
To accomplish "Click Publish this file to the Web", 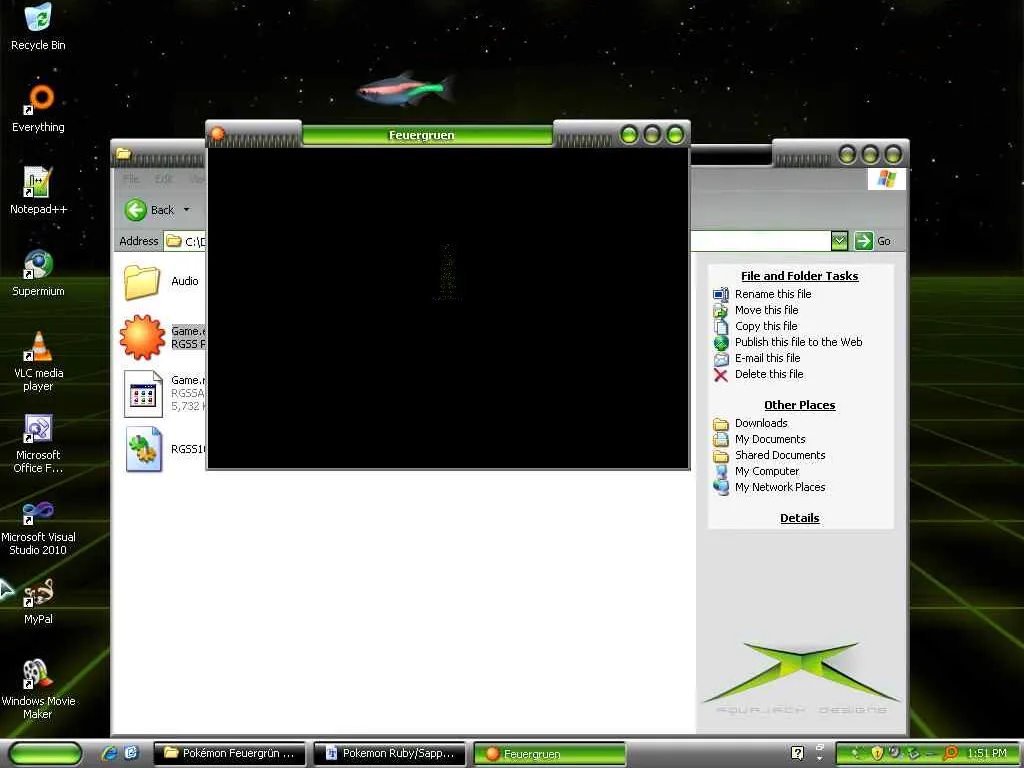I will tap(798, 342).
